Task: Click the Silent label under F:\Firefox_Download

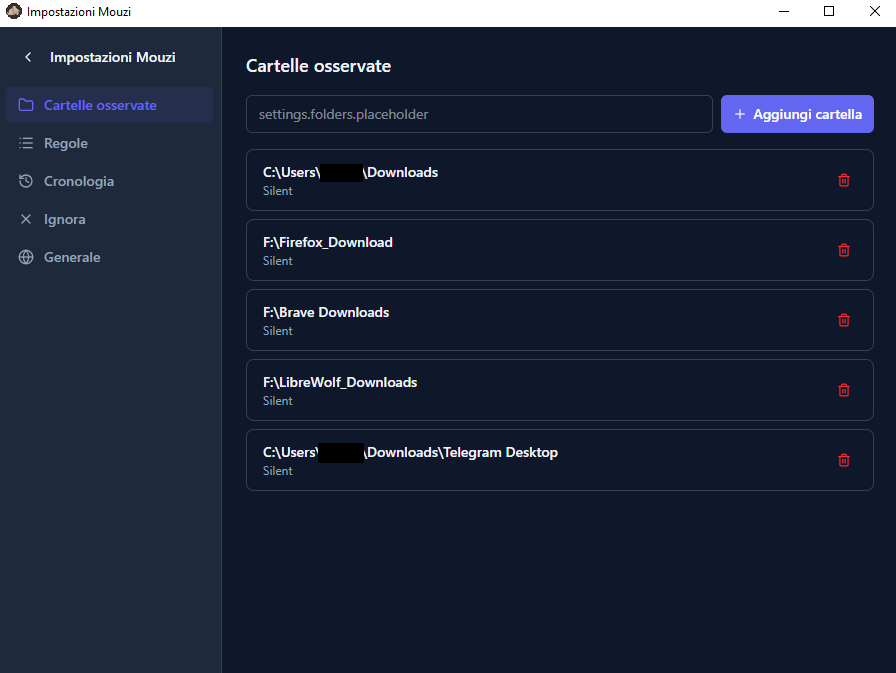Action: click(278, 261)
